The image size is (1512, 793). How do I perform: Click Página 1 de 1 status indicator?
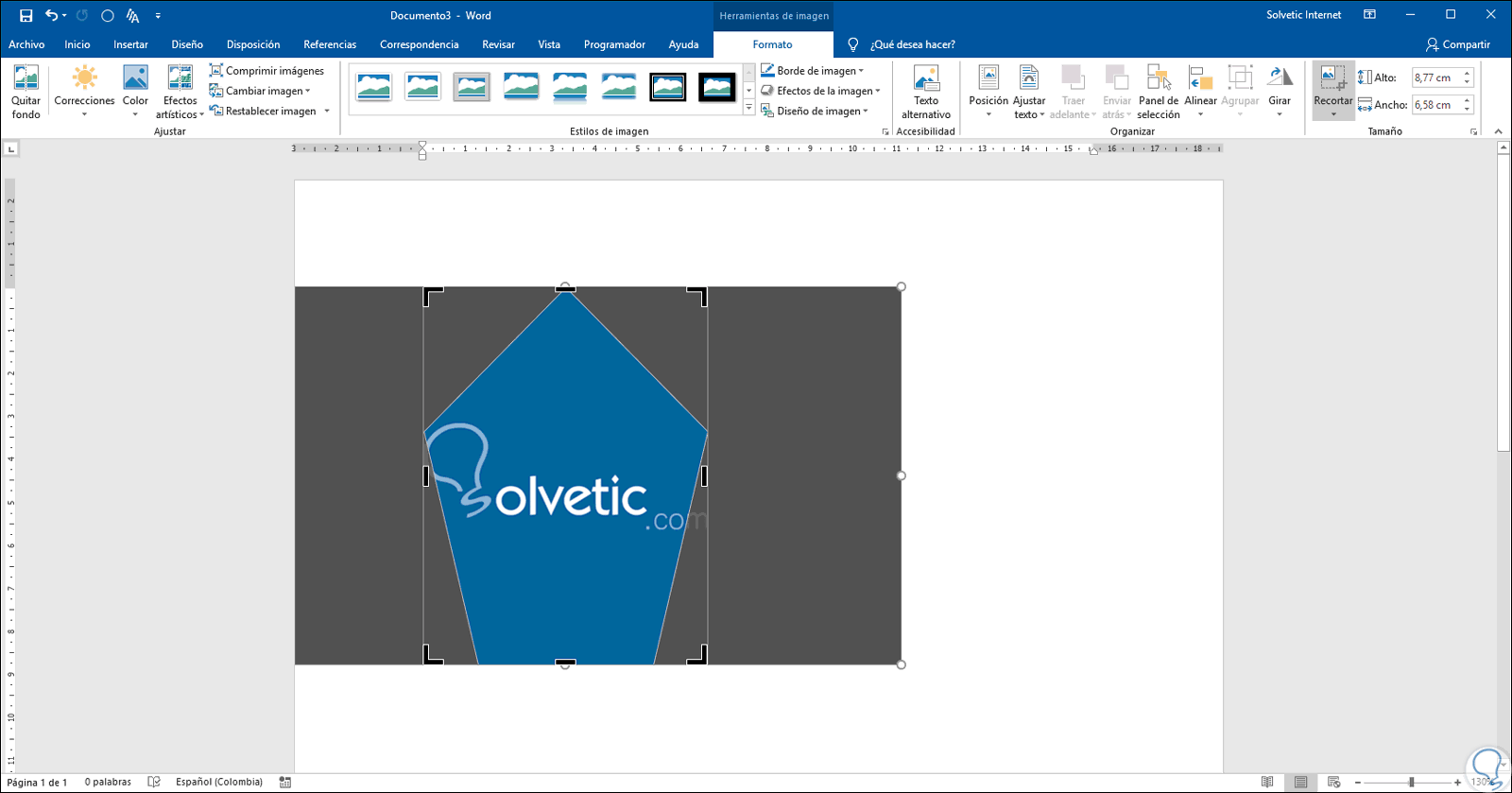tap(38, 782)
